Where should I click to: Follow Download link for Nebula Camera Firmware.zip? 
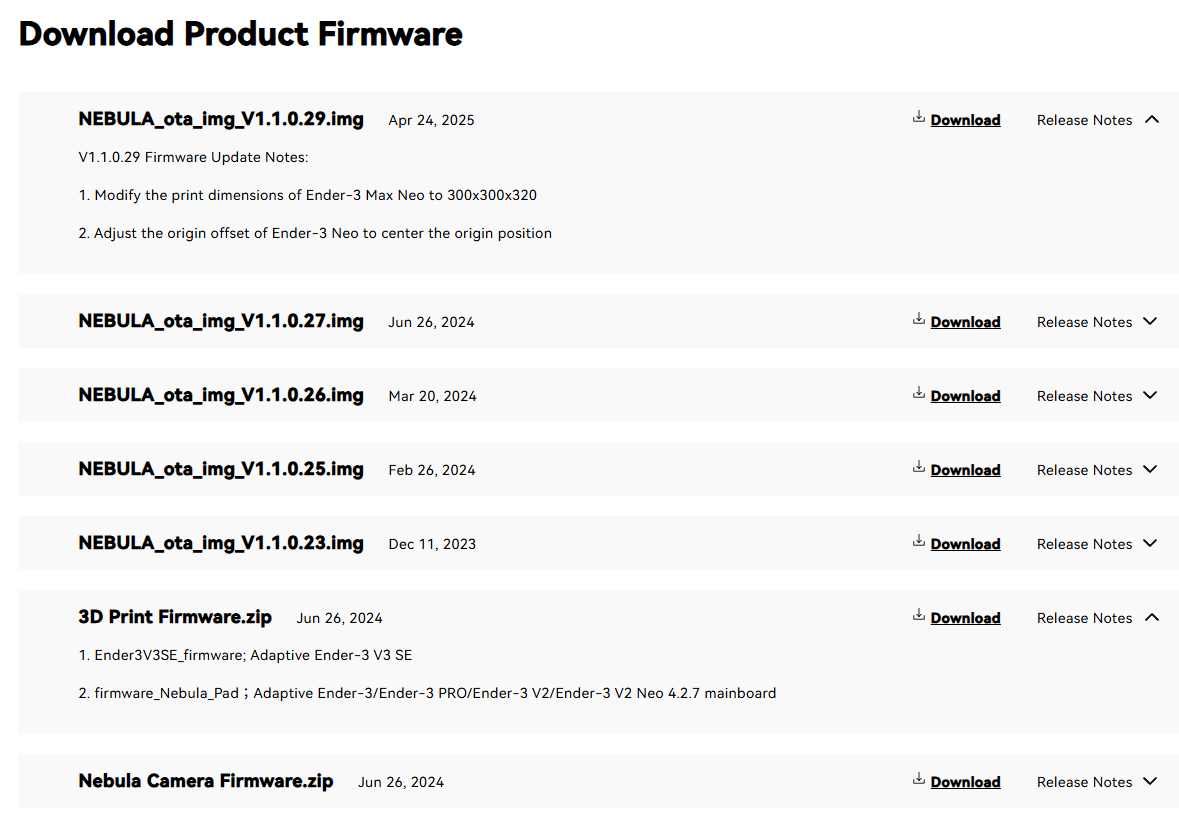pos(965,782)
